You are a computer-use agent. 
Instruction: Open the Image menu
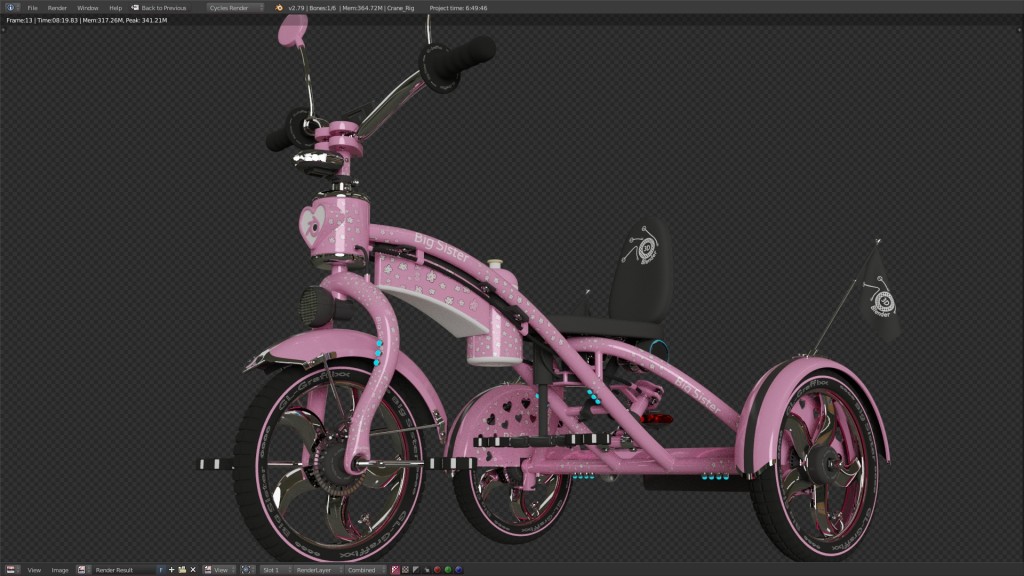click(x=61, y=568)
